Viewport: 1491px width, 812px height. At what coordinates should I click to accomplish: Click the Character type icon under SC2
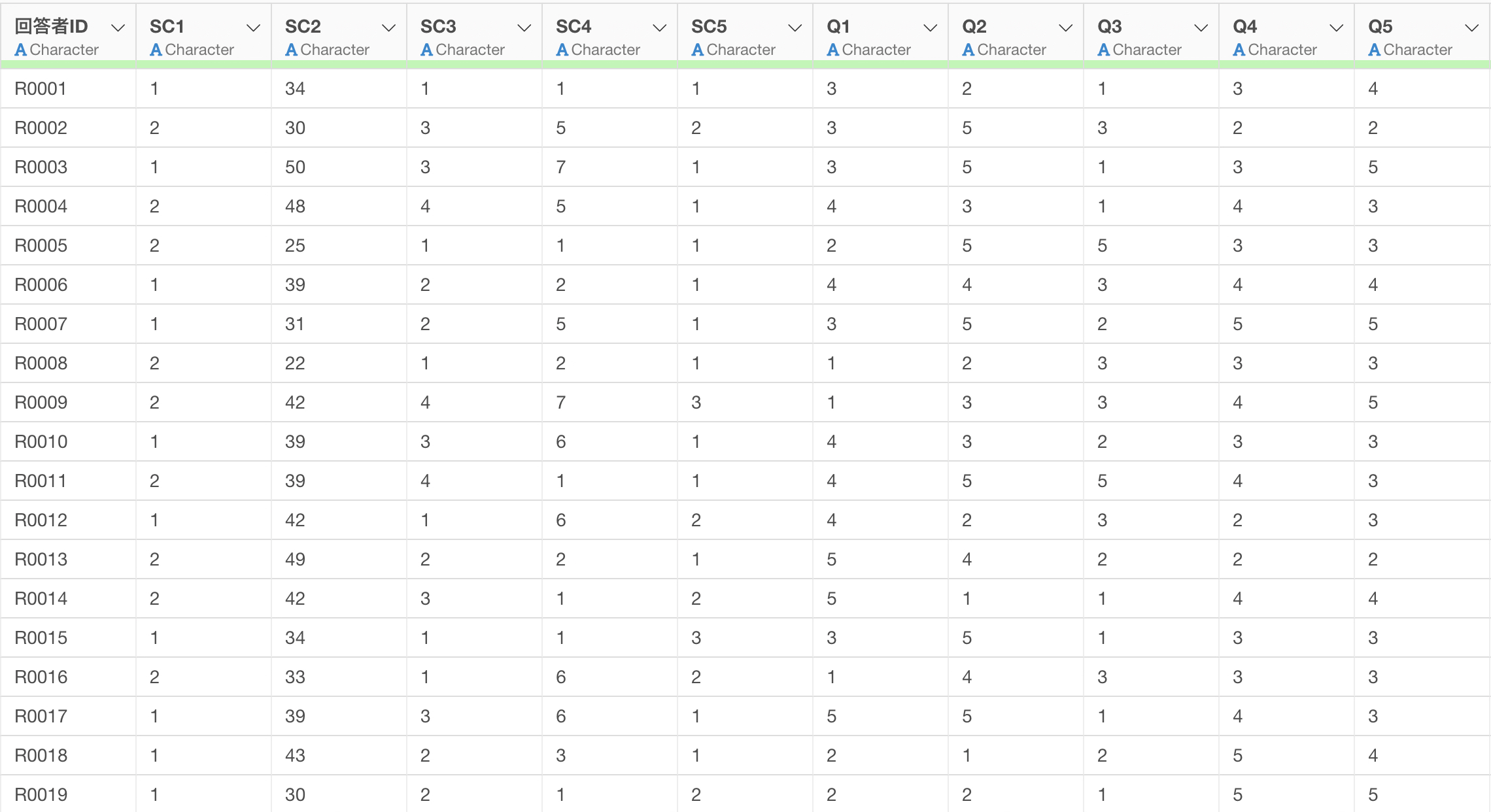291,50
